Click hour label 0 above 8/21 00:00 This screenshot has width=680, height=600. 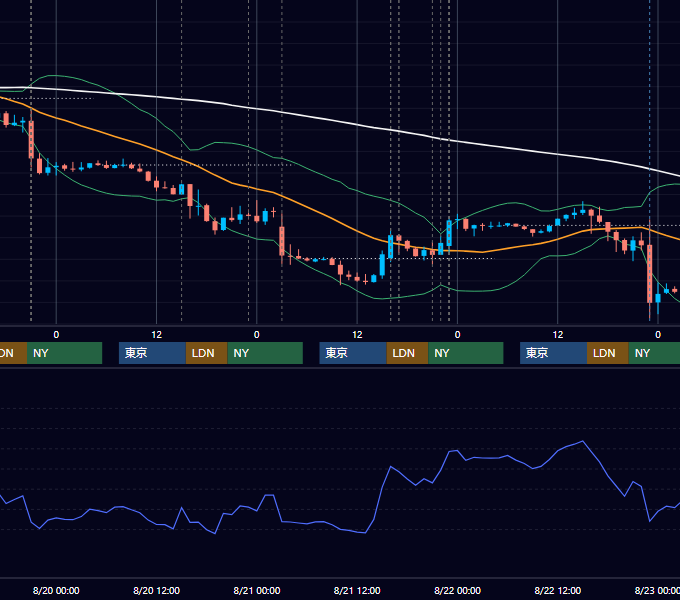257,335
